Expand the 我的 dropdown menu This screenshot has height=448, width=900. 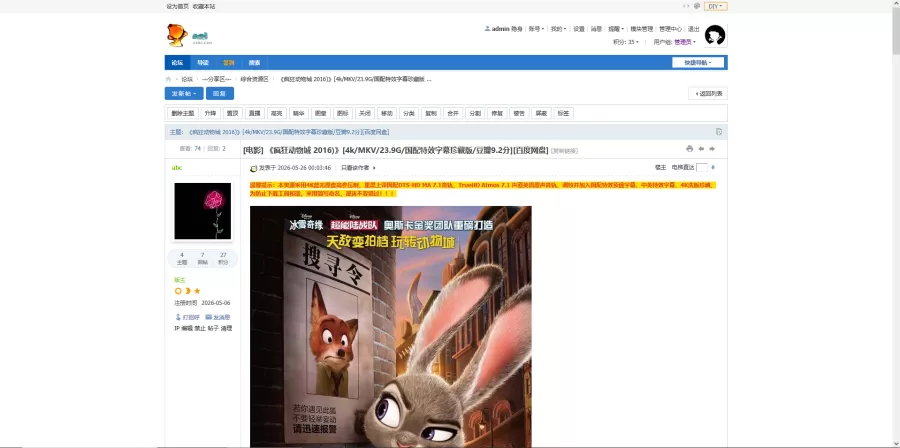click(x=558, y=29)
